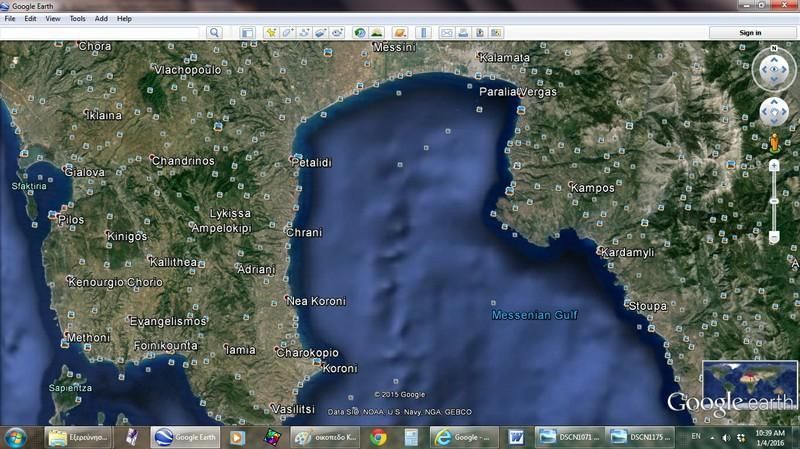Open Chrome from the taskbar
The height and width of the screenshot is (449, 800).
point(378,437)
